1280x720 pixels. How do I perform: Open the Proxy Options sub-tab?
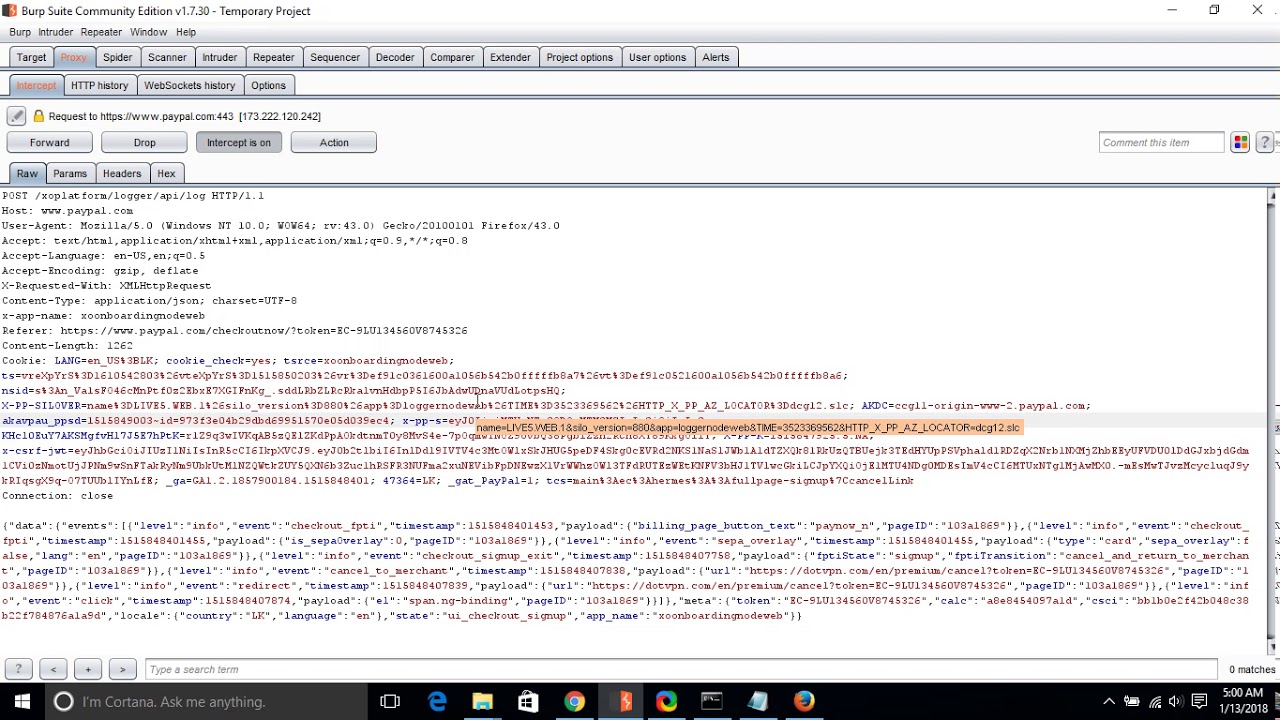pyautogui.click(x=268, y=85)
